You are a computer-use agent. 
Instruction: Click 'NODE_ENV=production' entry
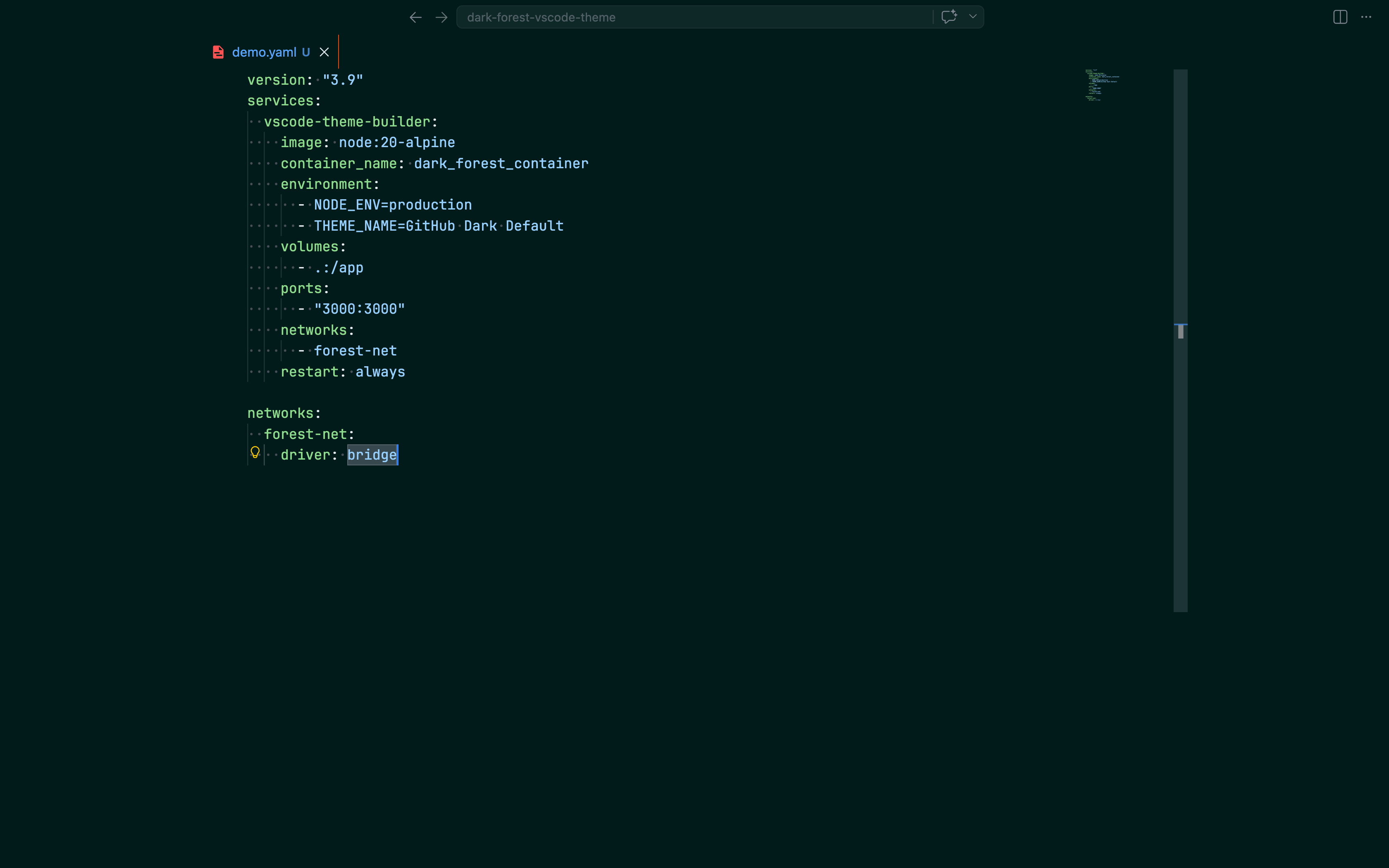pyautogui.click(x=393, y=205)
